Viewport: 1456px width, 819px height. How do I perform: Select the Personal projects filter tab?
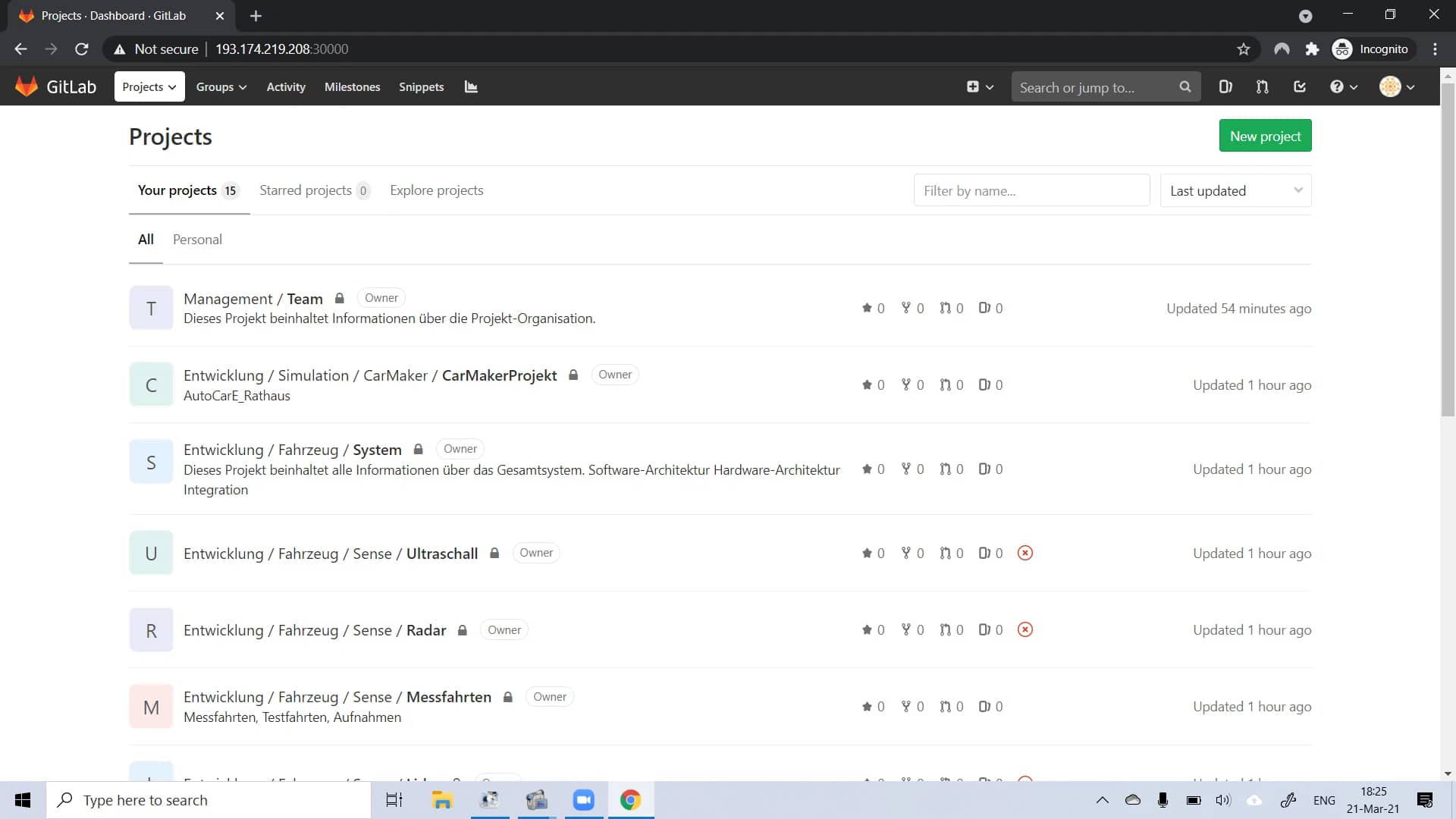[x=197, y=240]
